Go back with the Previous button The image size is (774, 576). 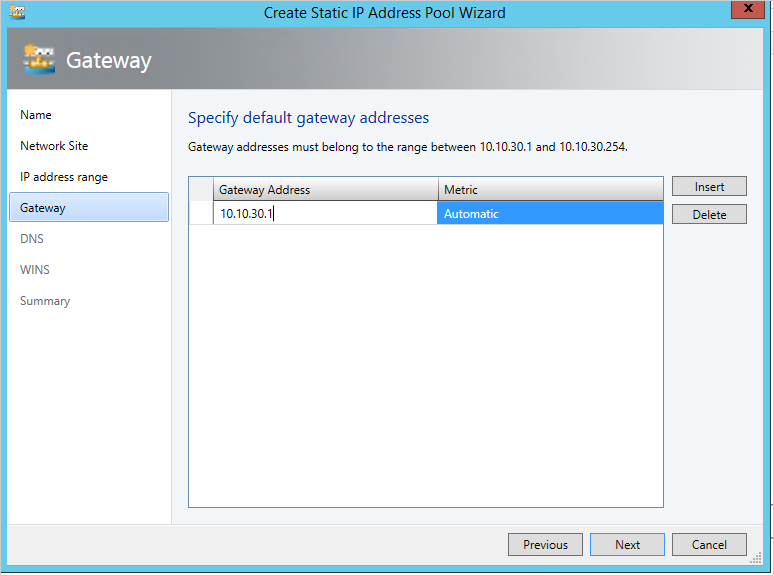point(545,544)
